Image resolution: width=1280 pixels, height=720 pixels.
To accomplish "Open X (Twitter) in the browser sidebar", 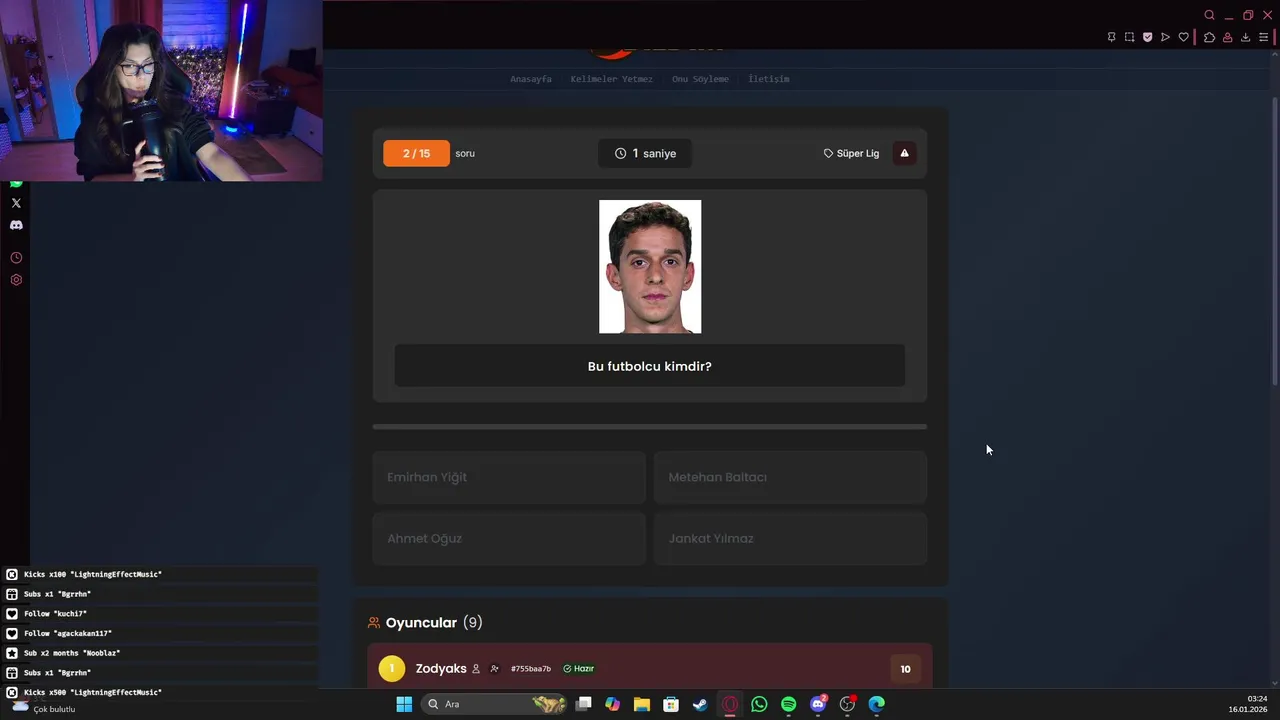I will click(16, 203).
